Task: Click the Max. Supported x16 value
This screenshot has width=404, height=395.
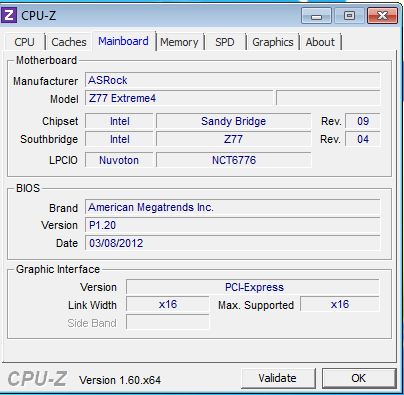Action: pos(340,304)
